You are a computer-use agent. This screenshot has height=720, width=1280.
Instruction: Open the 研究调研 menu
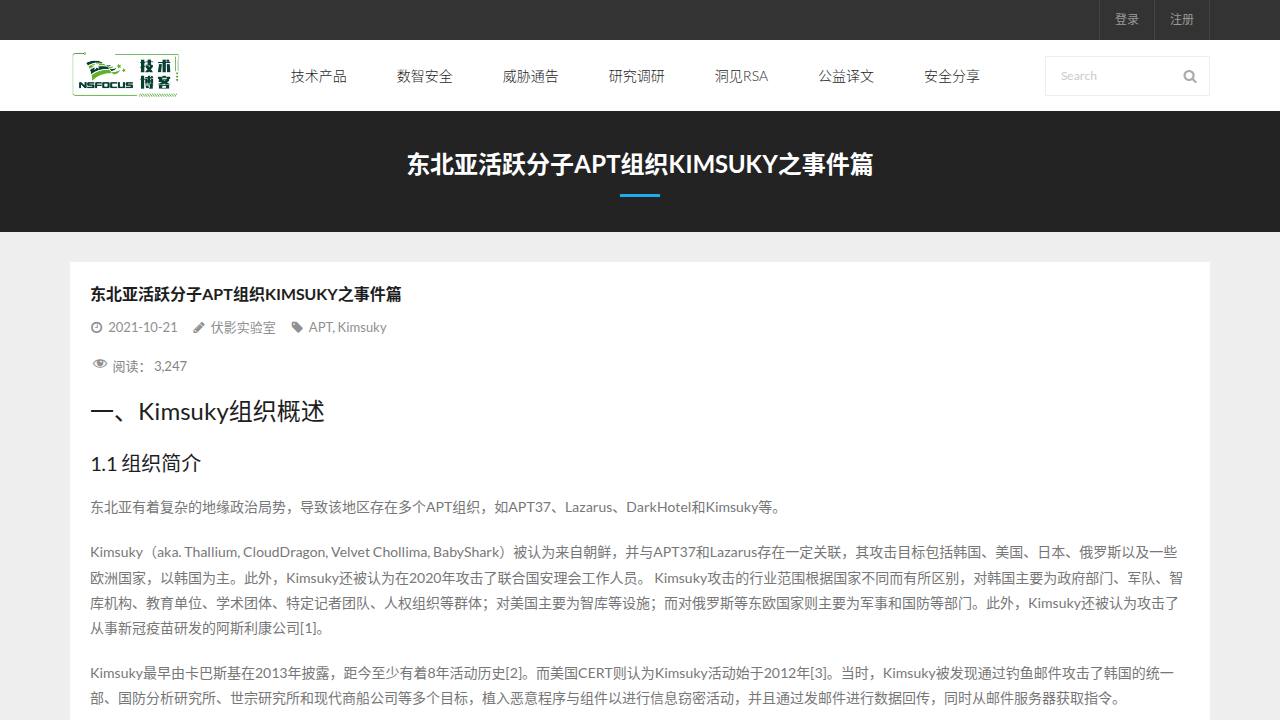click(x=637, y=76)
